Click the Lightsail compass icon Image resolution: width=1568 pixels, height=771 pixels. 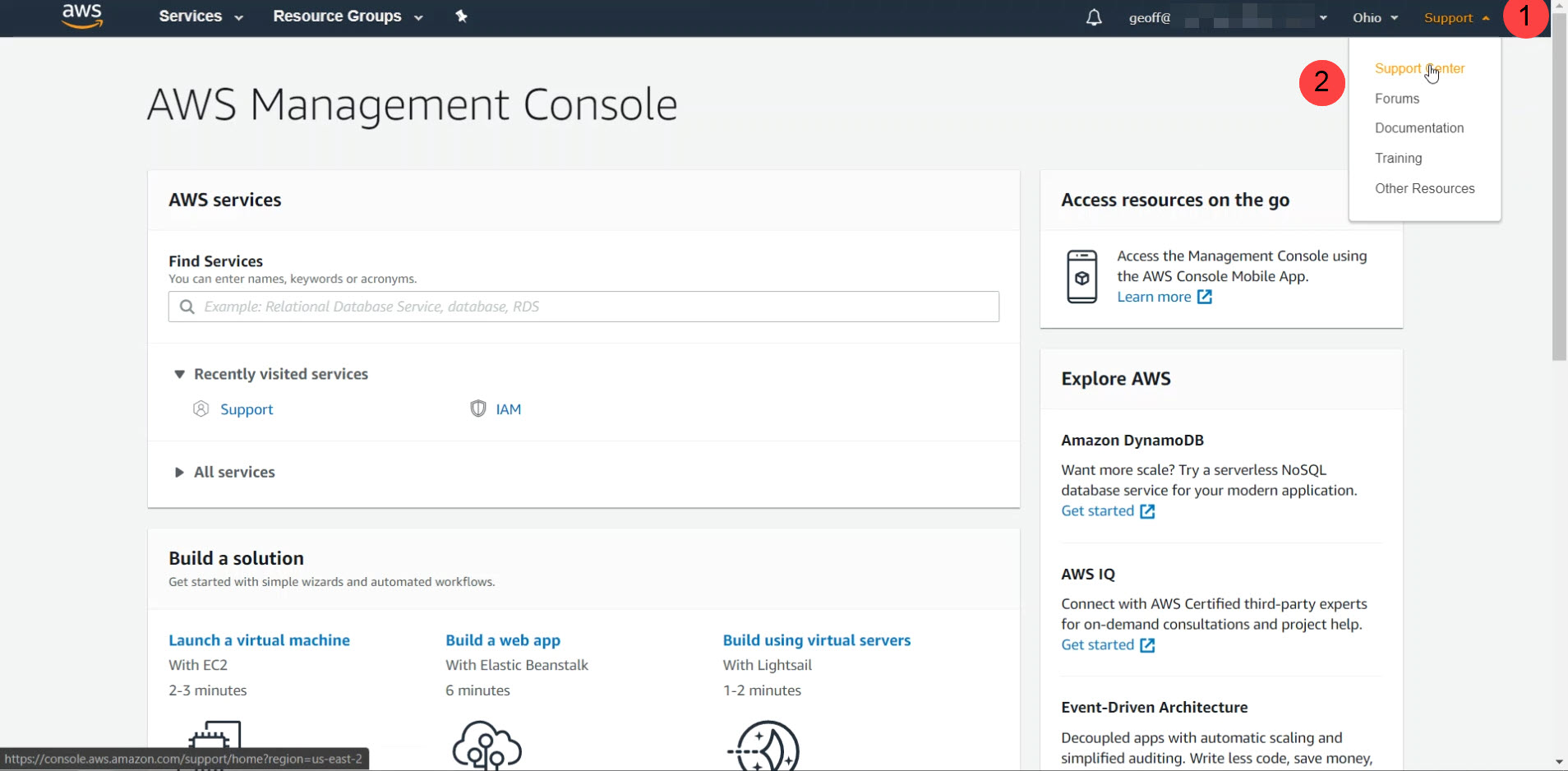point(763,745)
